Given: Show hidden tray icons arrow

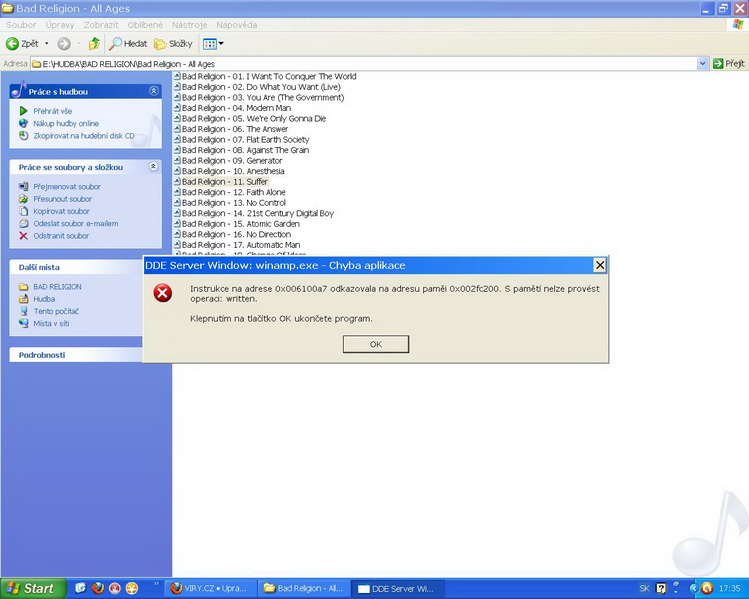Looking at the screenshot, I should pyautogui.click(x=694, y=588).
